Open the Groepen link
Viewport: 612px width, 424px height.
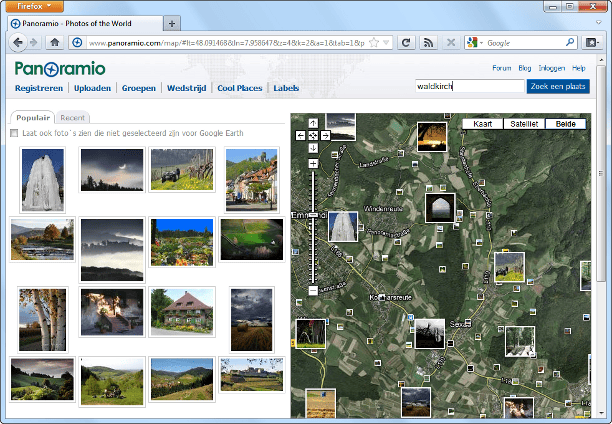[139, 88]
